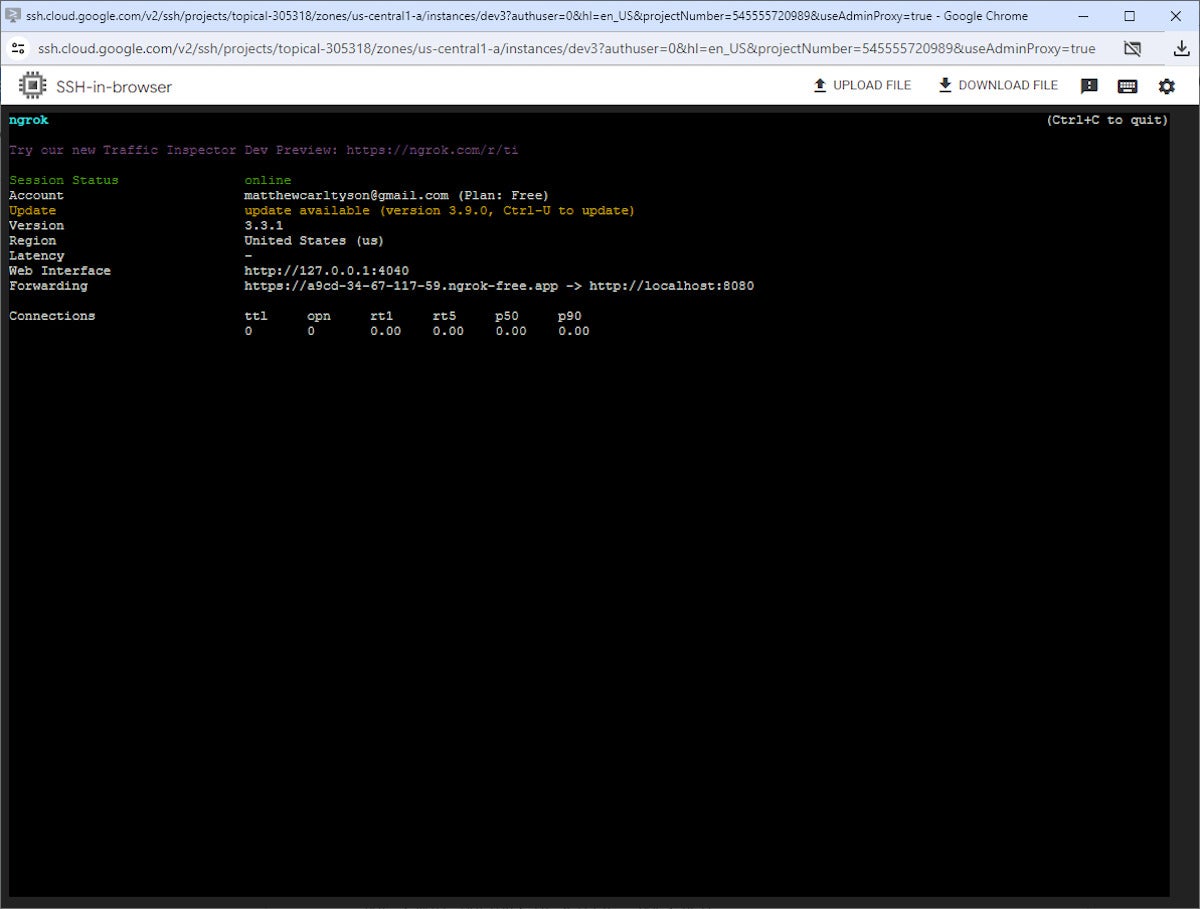Minimize the Chrome window
The image size is (1200, 909).
pyautogui.click(x=1083, y=16)
